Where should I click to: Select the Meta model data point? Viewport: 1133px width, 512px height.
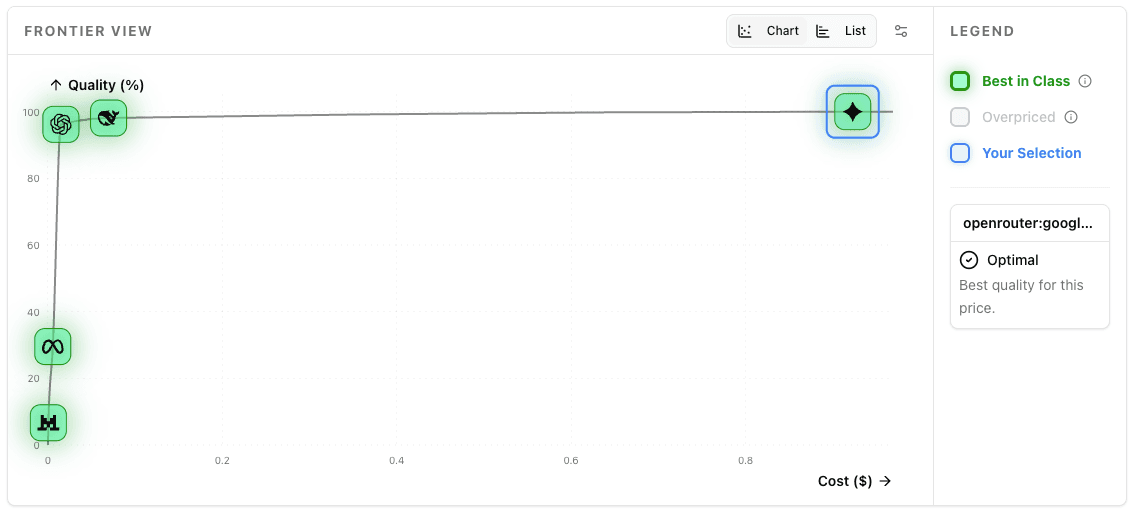(53, 347)
